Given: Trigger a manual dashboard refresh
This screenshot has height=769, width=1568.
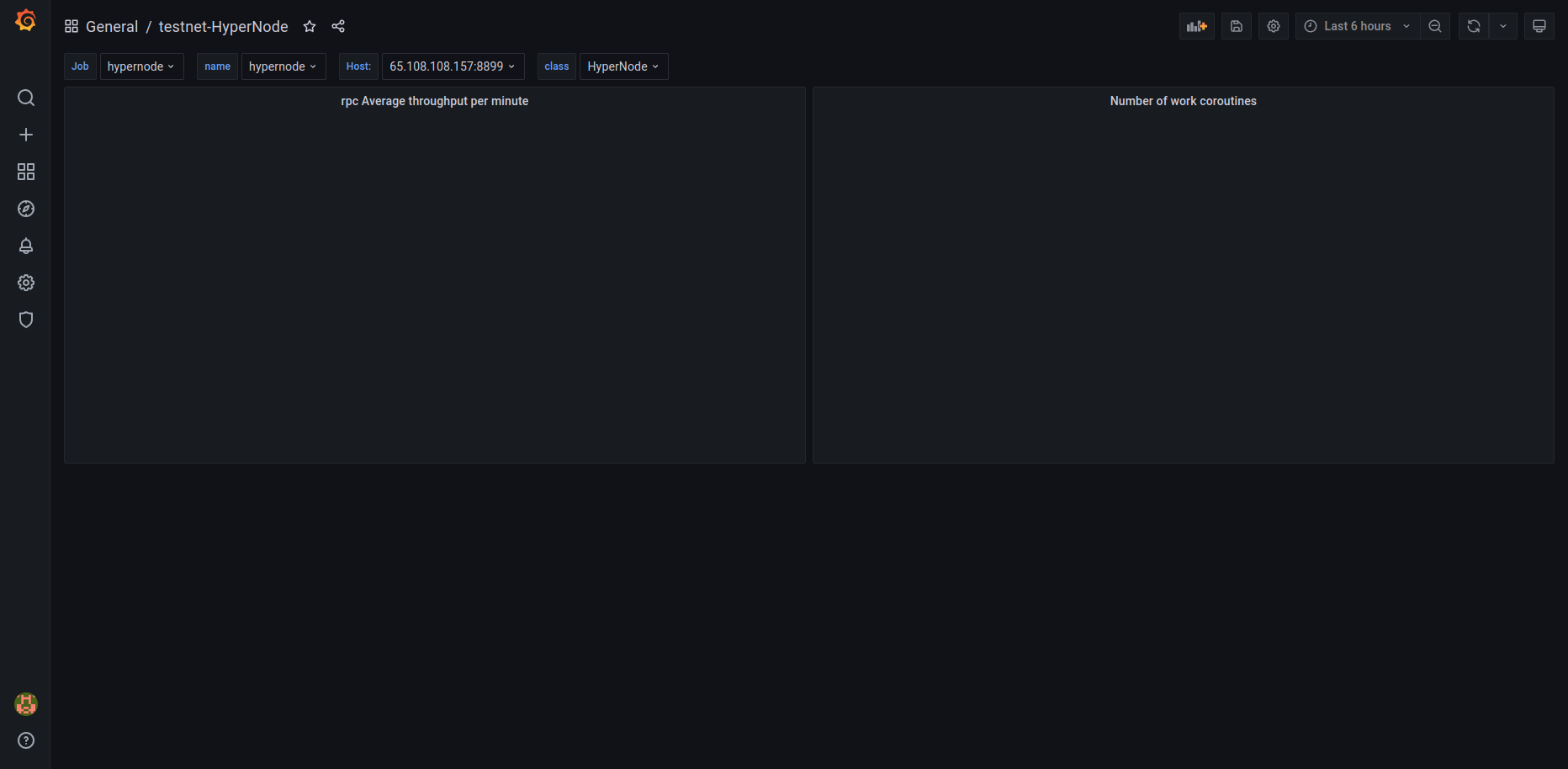Looking at the screenshot, I should pos(1472,25).
